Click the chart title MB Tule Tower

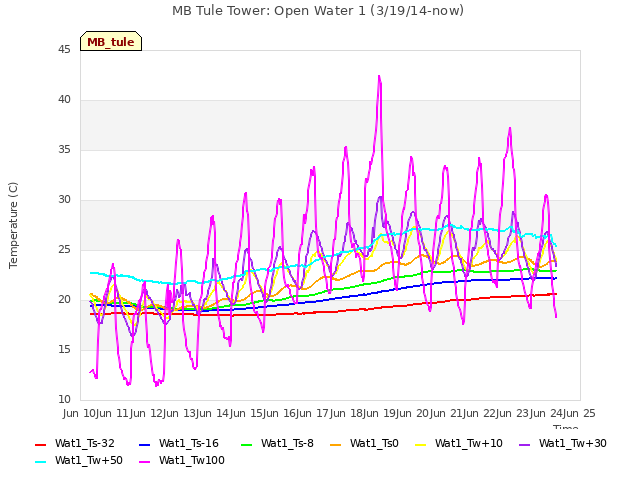pyautogui.click(x=318, y=11)
